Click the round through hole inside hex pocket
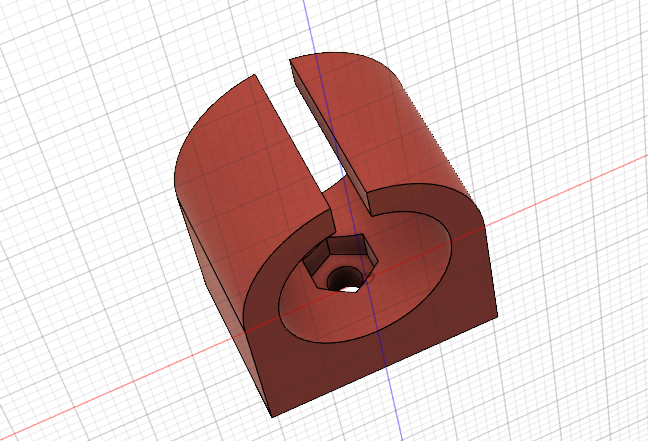 click(x=345, y=280)
